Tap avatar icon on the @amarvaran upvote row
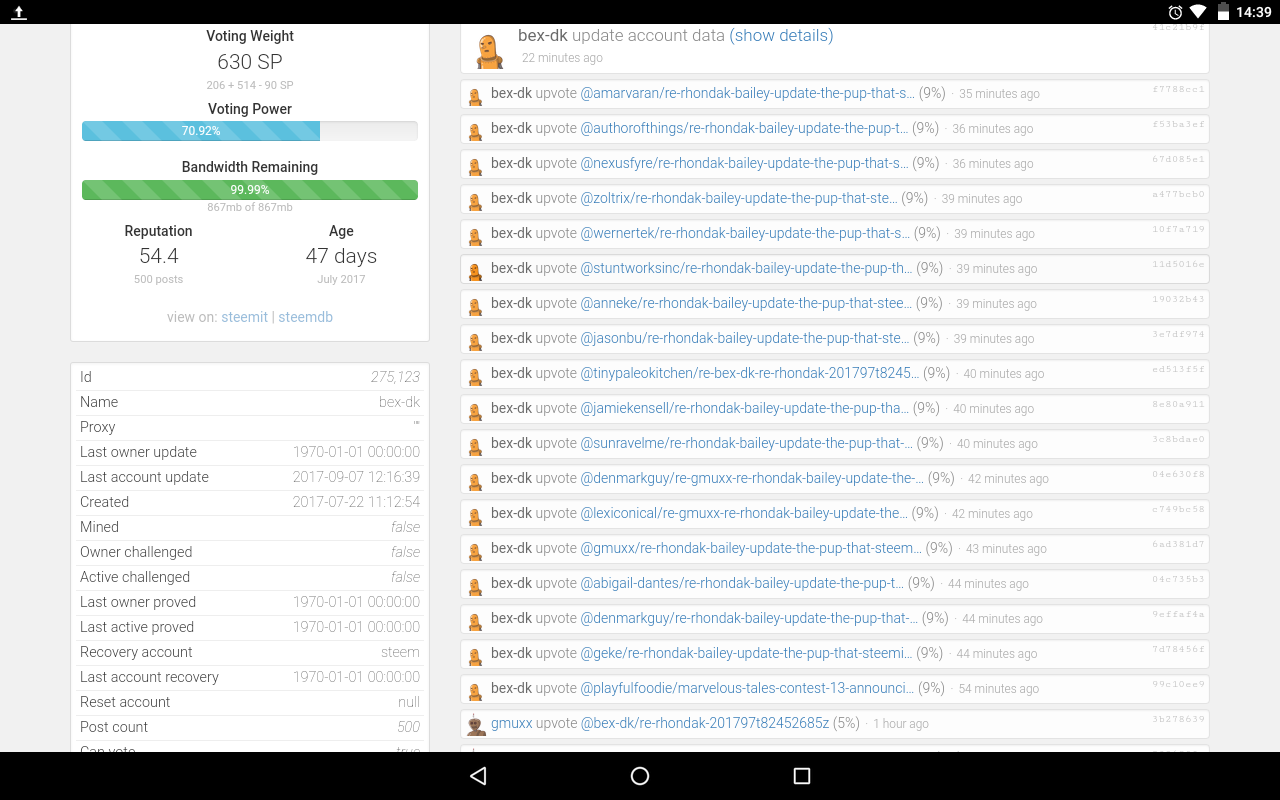The image size is (1280, 800). pyautogui.click(x=476, y=96)
